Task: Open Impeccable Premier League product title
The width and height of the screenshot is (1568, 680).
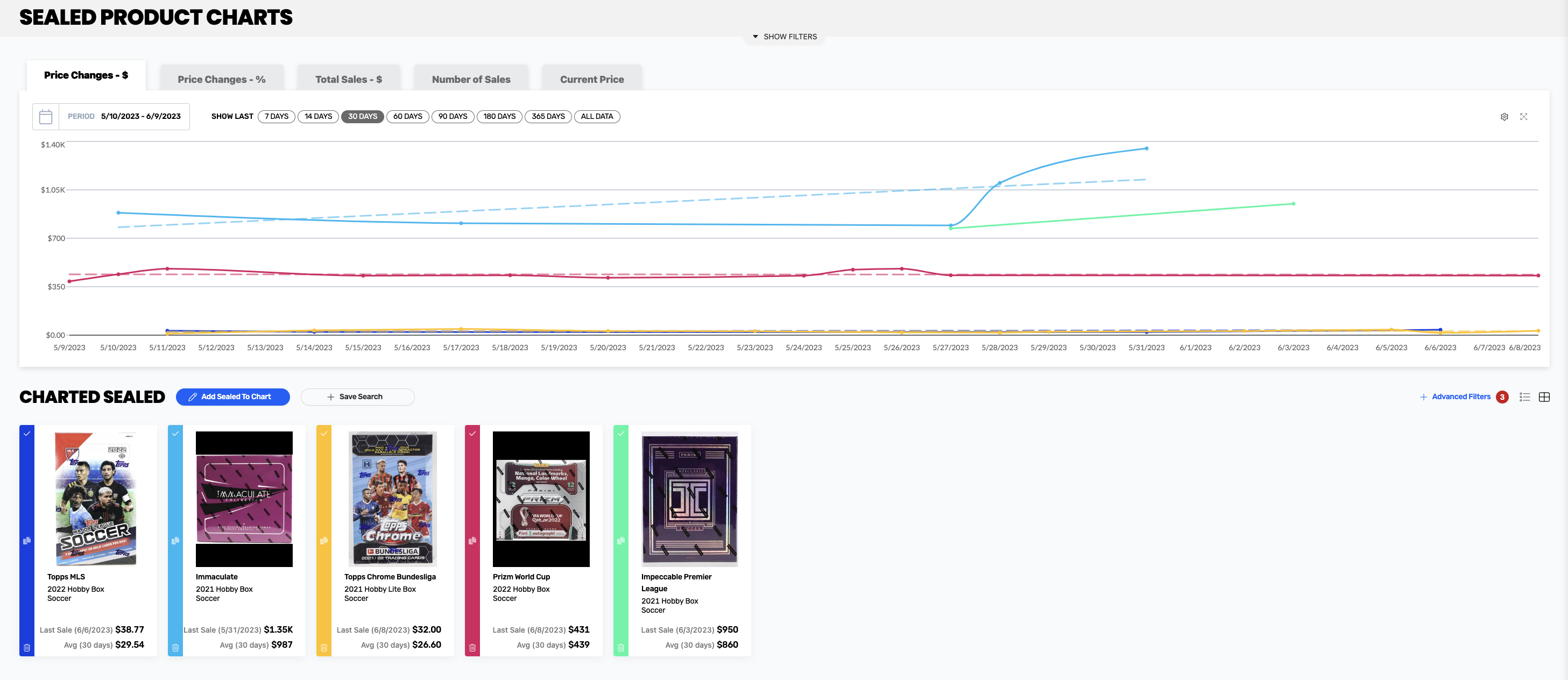Action: click(676, 583)
